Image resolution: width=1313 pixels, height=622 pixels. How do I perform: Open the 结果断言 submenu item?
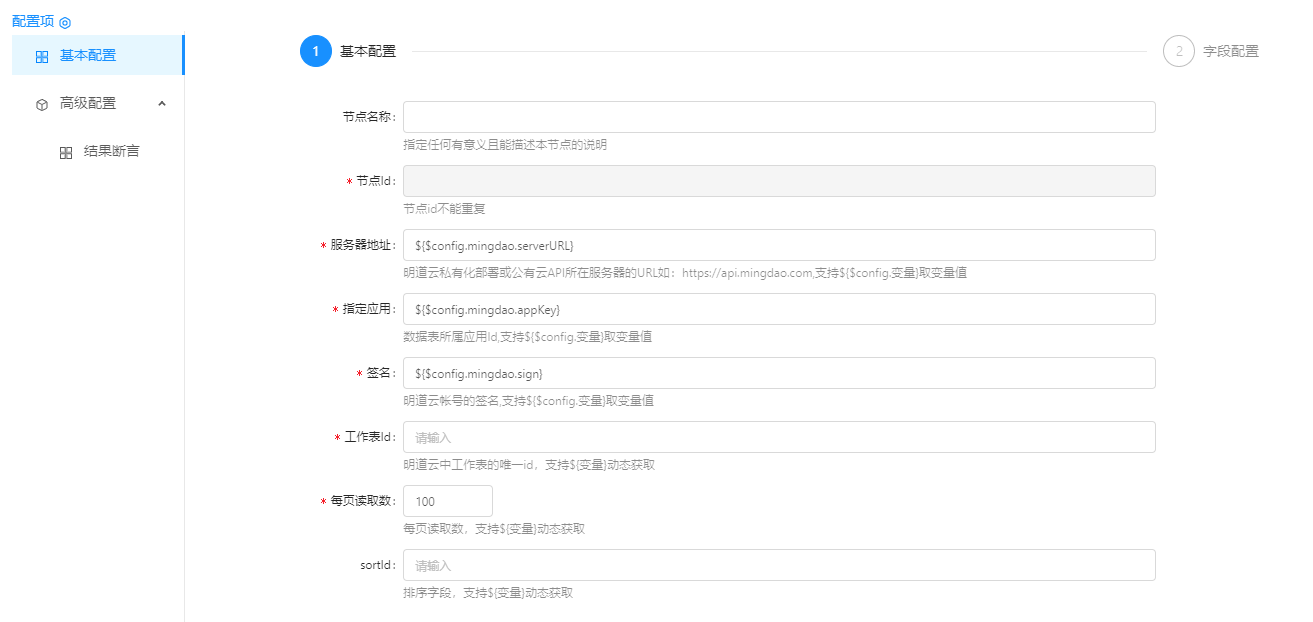(111, 152)
